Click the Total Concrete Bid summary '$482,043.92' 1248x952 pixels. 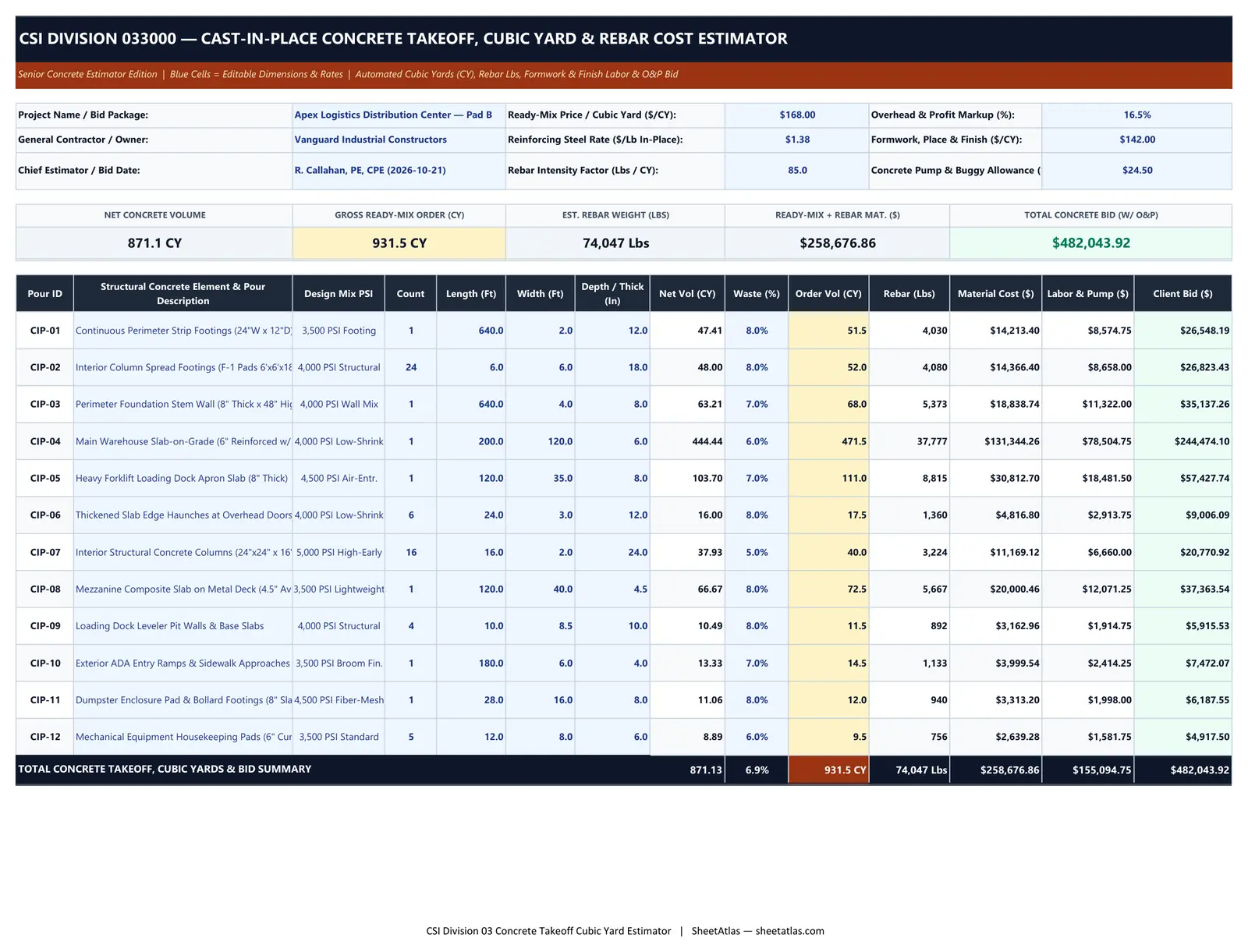point(1090,243)
